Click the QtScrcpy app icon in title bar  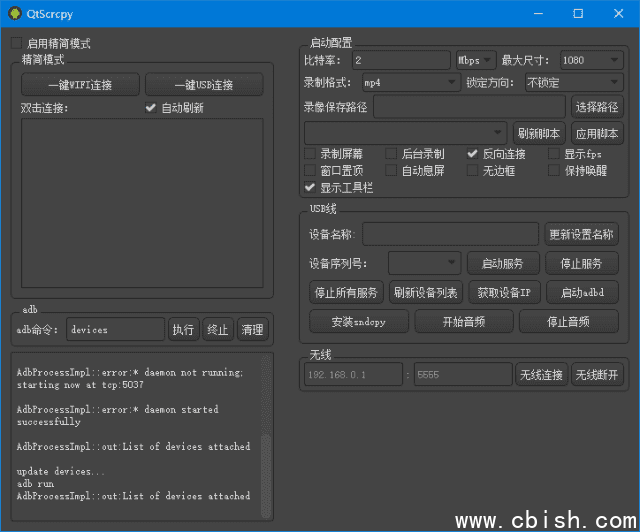coord(13,13)
